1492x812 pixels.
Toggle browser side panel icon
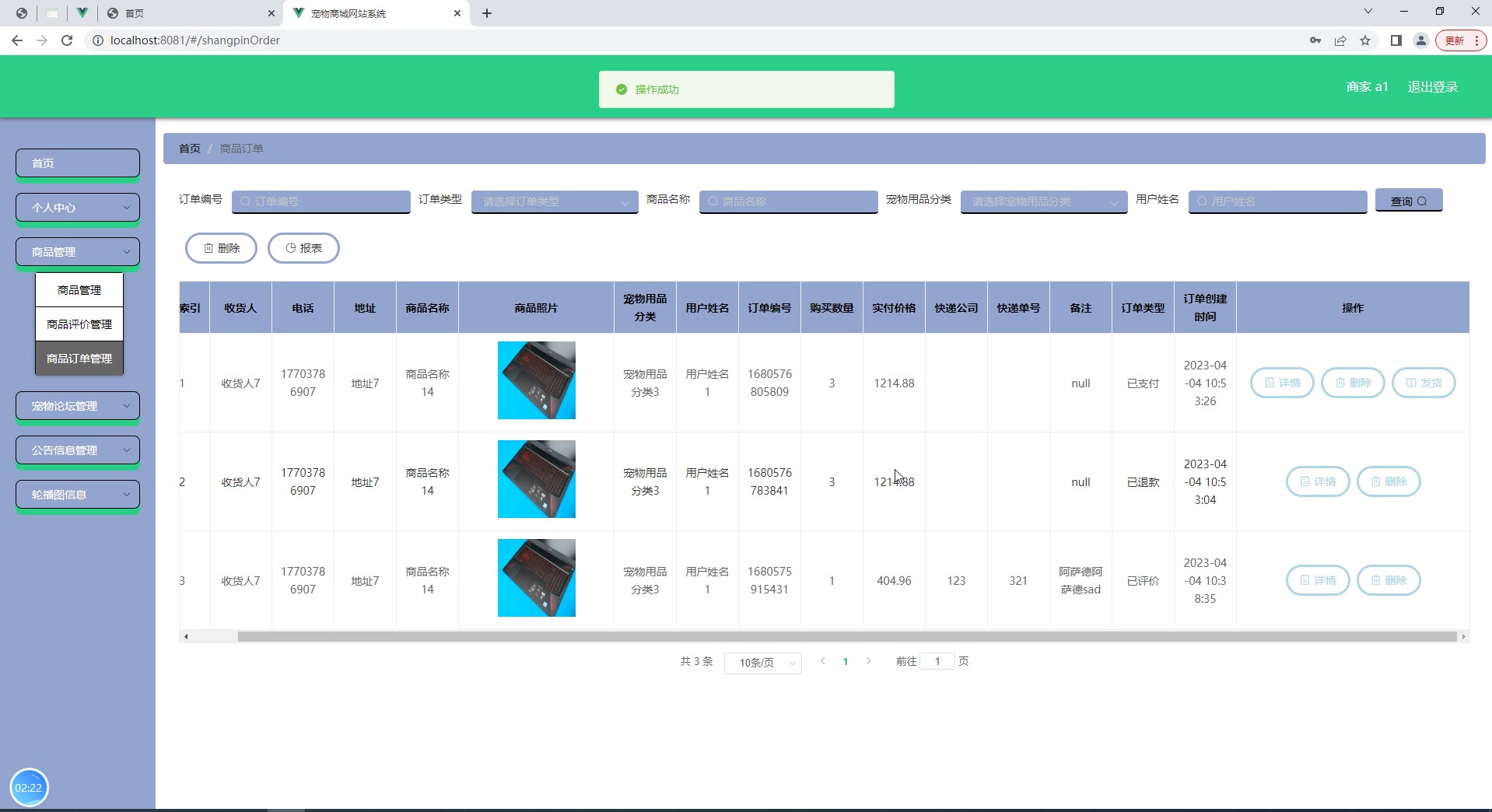click(1396, 40)
